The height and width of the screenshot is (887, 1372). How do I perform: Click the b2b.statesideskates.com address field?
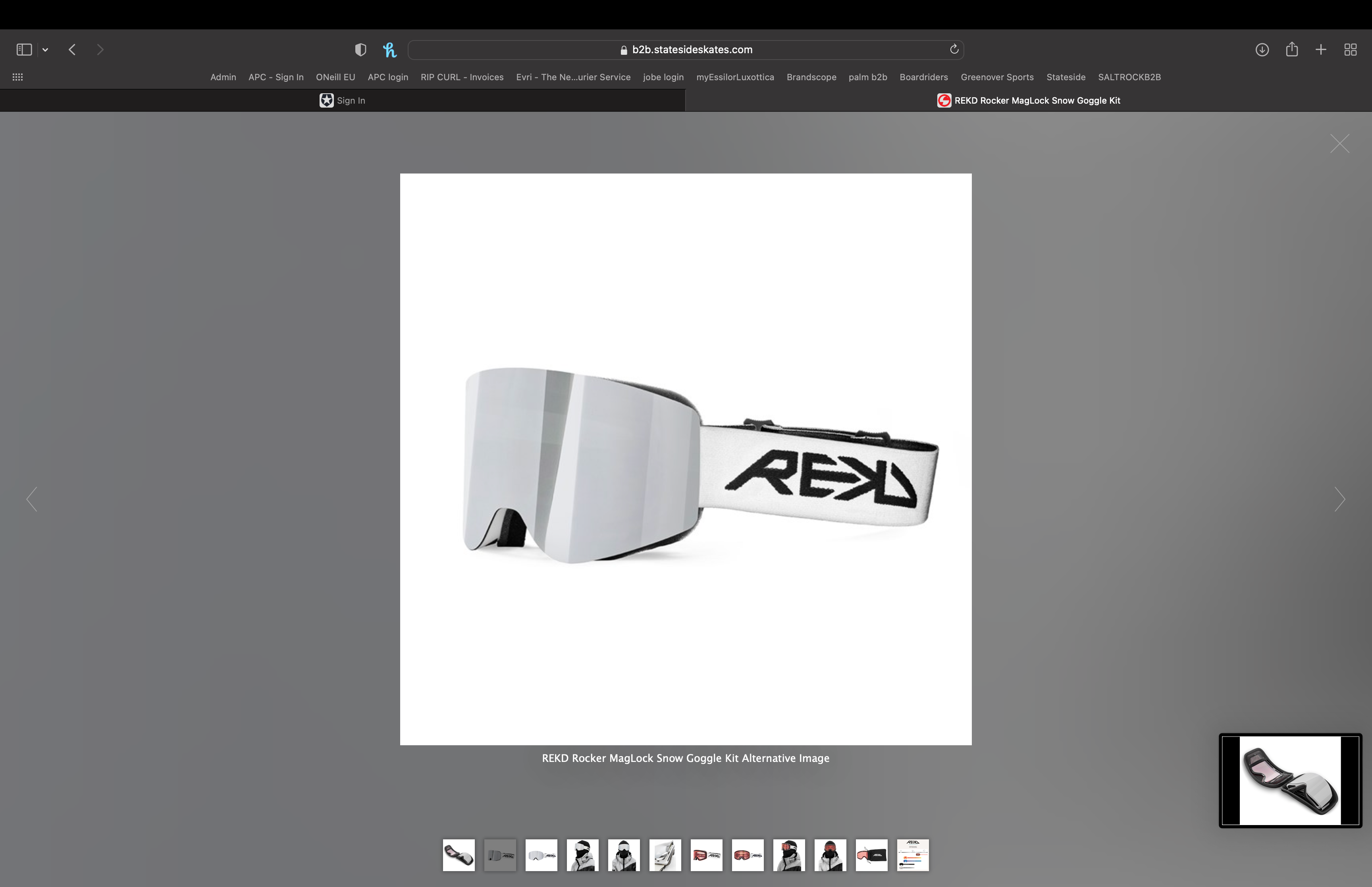tap(685, 50)
